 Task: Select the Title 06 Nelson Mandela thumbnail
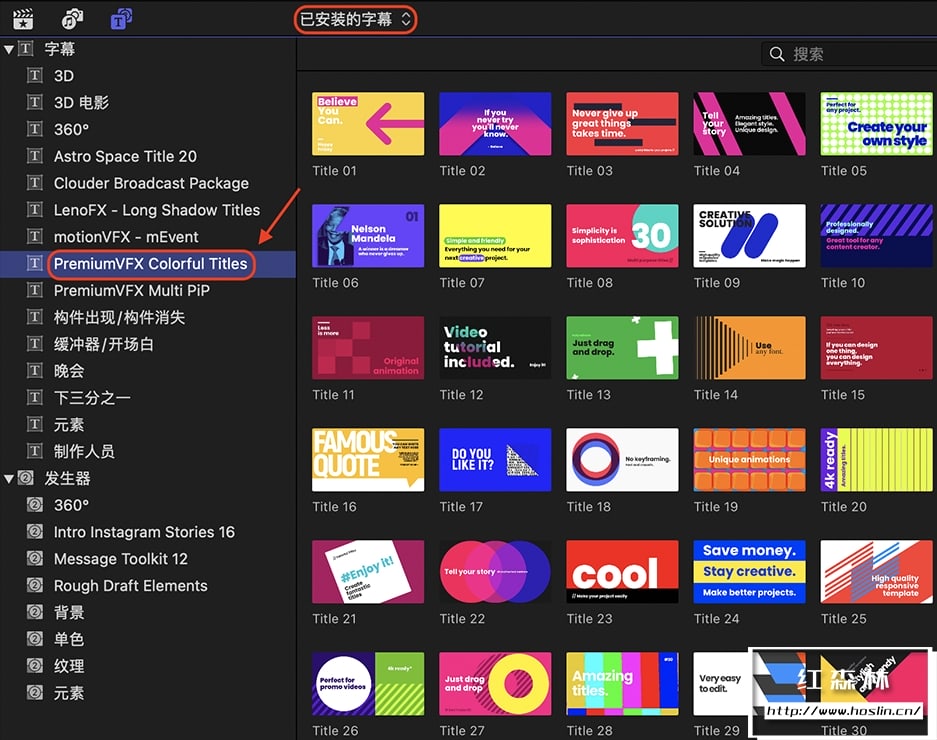[x=368, y=236]
